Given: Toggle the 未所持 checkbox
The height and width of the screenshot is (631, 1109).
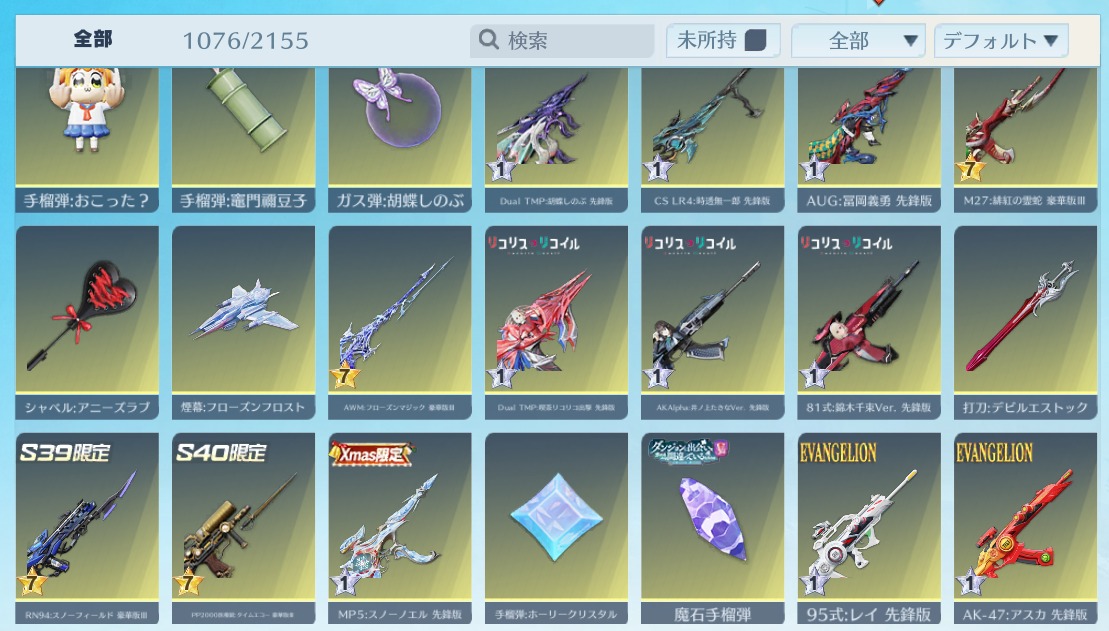Looking at the screenshot, I should (755, 40).
